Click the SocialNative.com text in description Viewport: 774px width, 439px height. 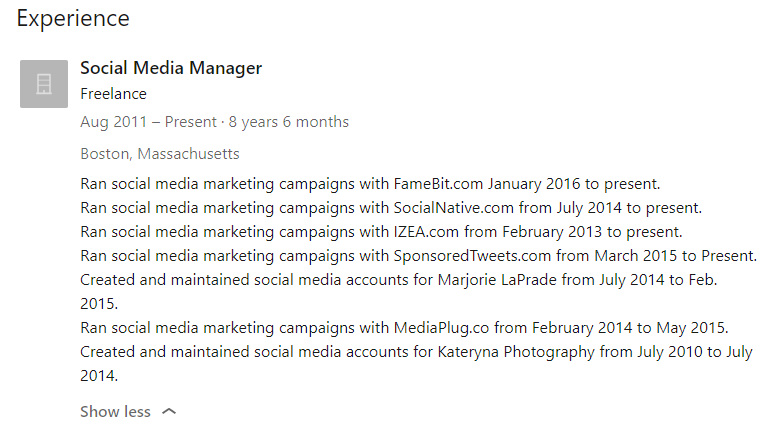pos(454,207)
